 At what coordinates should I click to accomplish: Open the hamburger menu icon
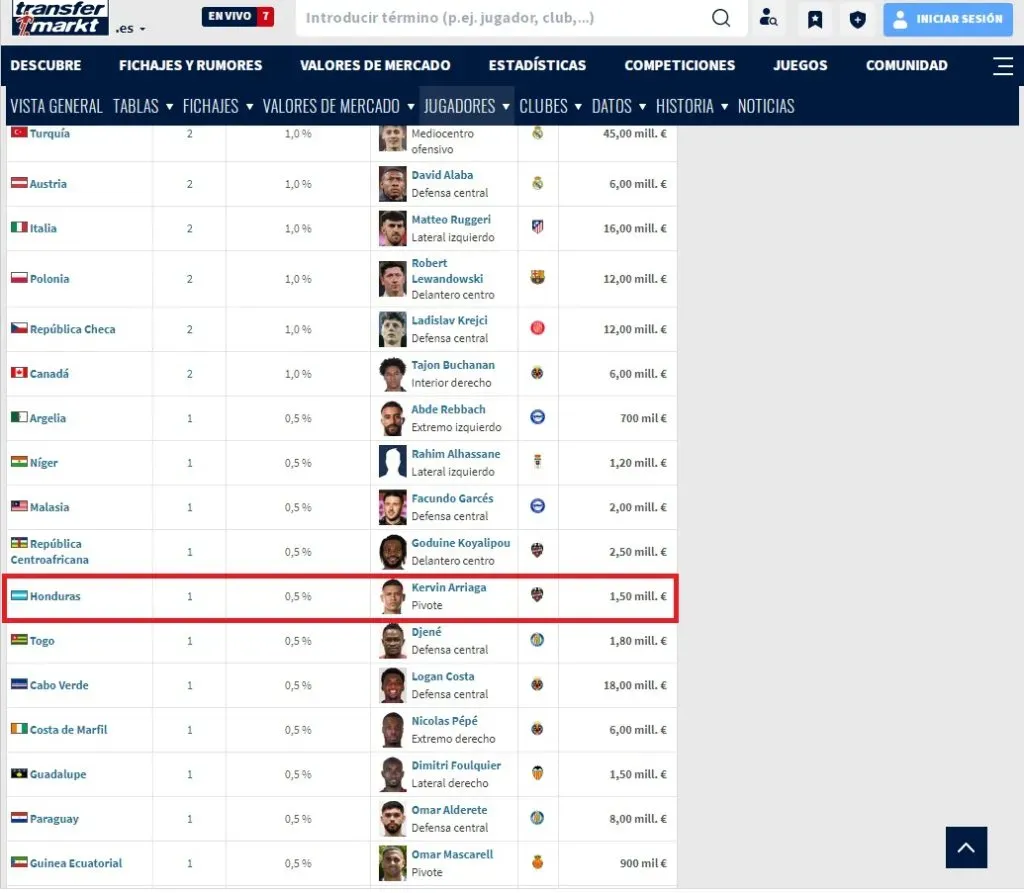click(1002, 66)
